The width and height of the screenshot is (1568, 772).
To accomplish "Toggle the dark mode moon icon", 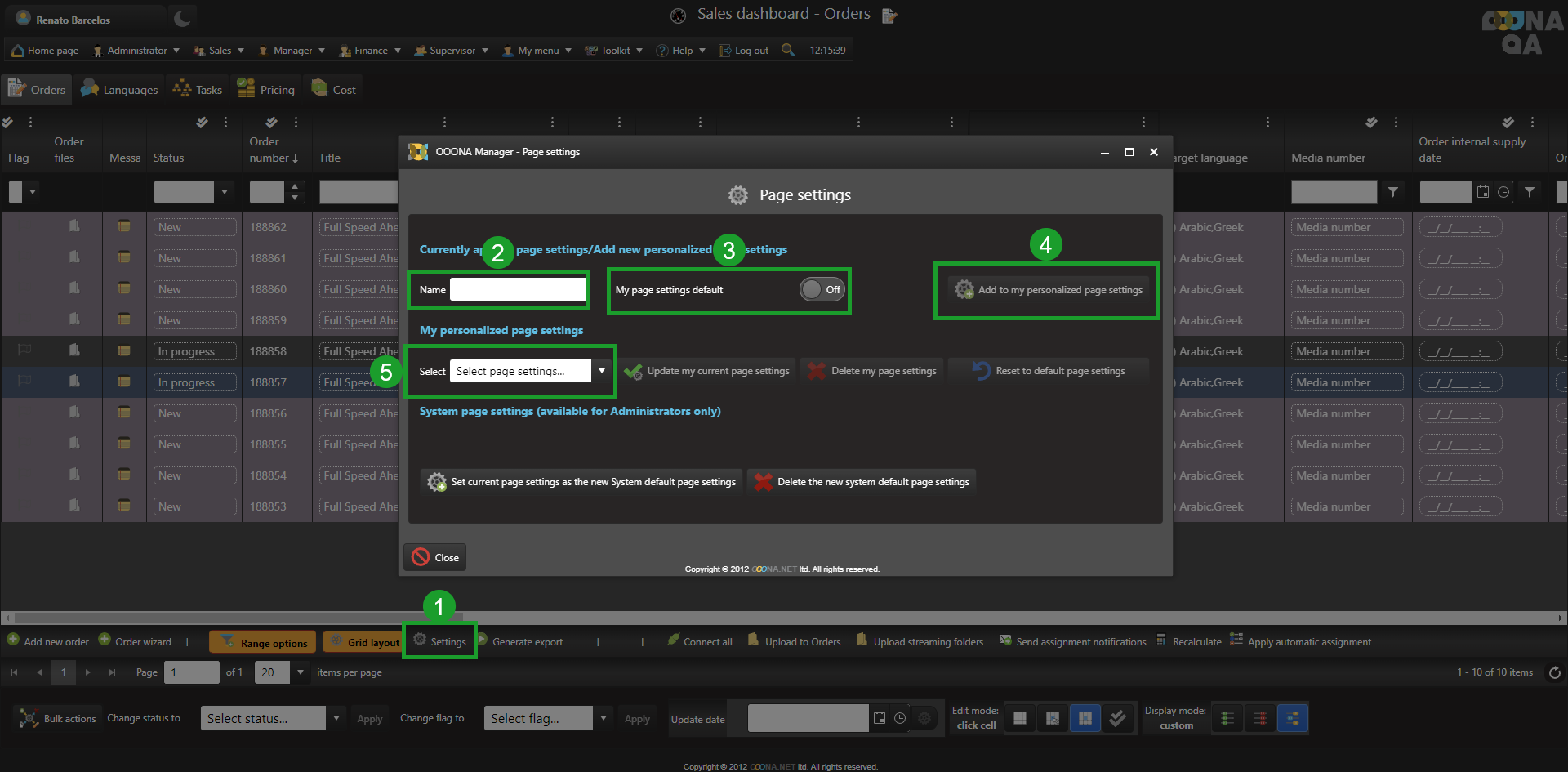I will point(182,19).
